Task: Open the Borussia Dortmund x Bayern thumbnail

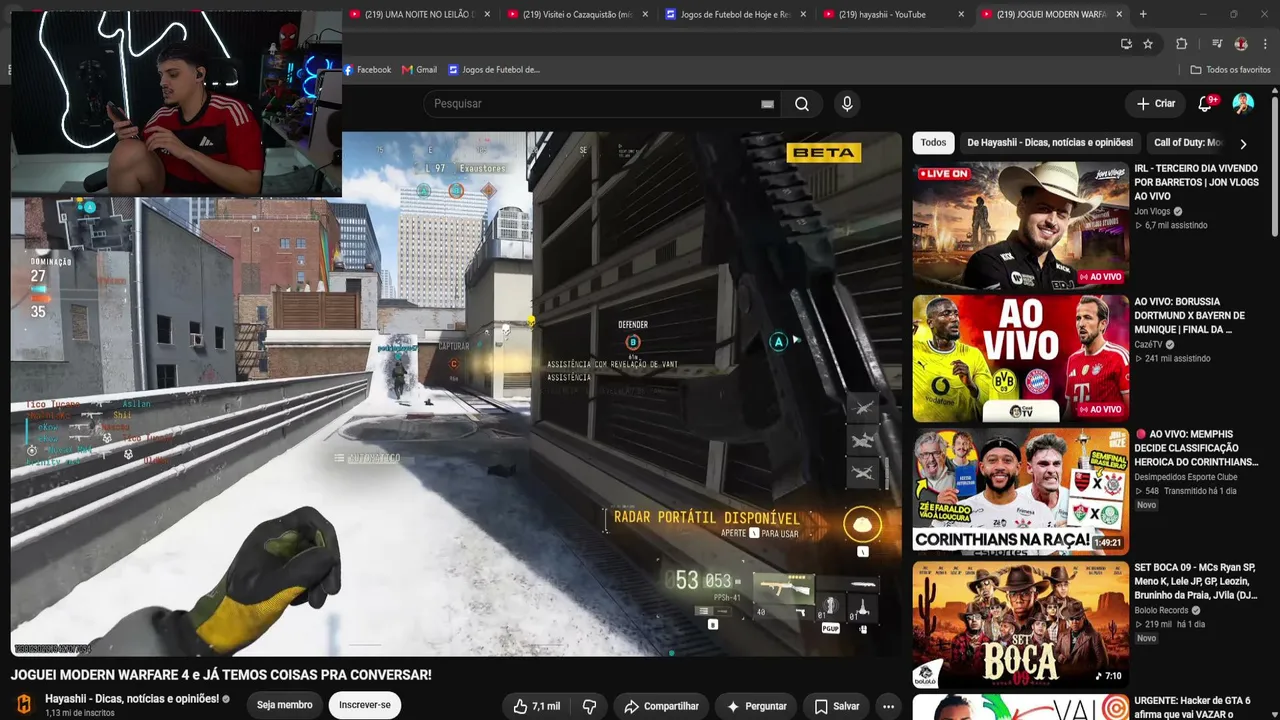Action: pos(1020,358)
